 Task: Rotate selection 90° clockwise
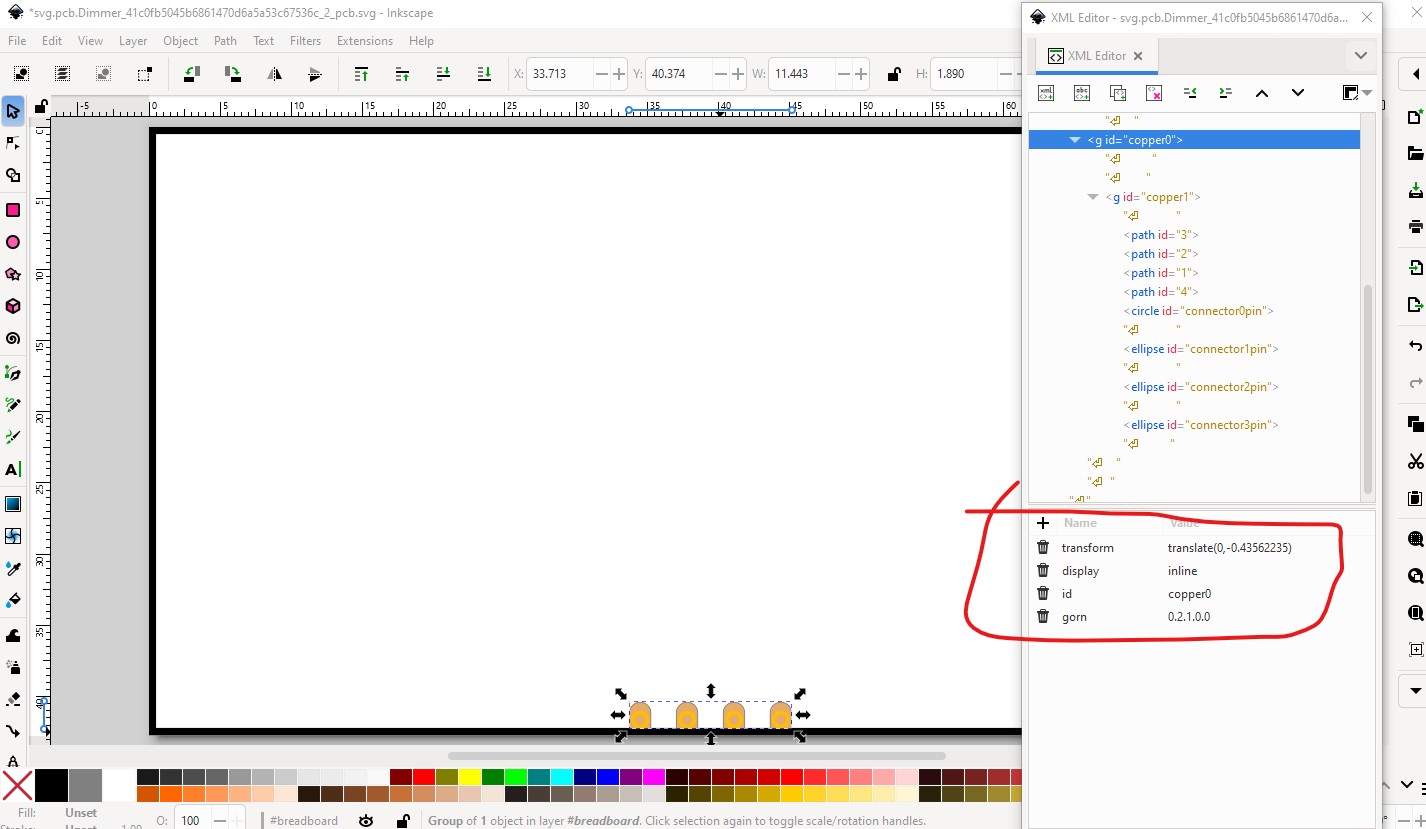pos(232,74)
